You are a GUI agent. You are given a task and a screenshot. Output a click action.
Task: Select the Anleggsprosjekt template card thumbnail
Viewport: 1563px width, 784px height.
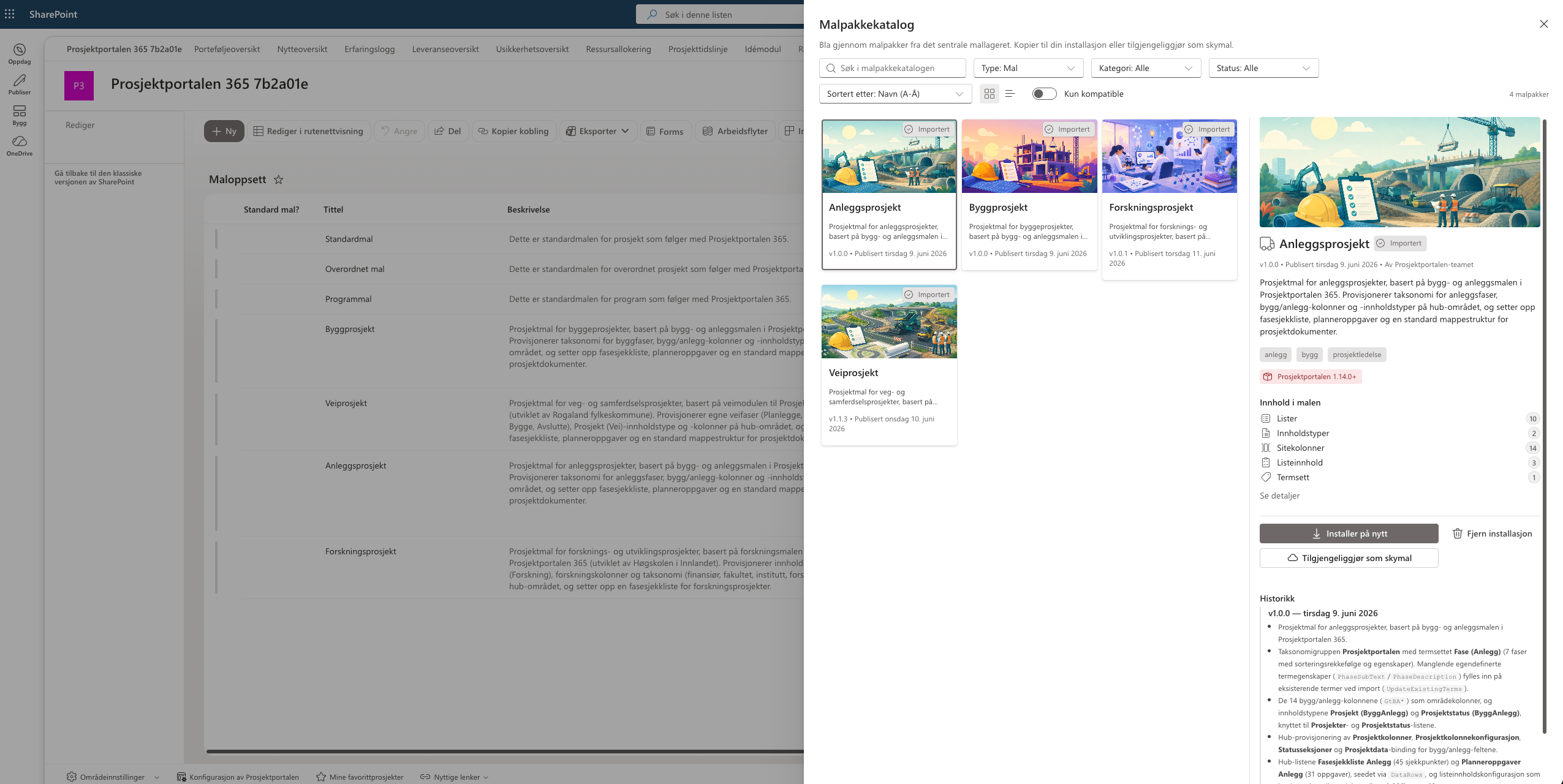(889, 157)
